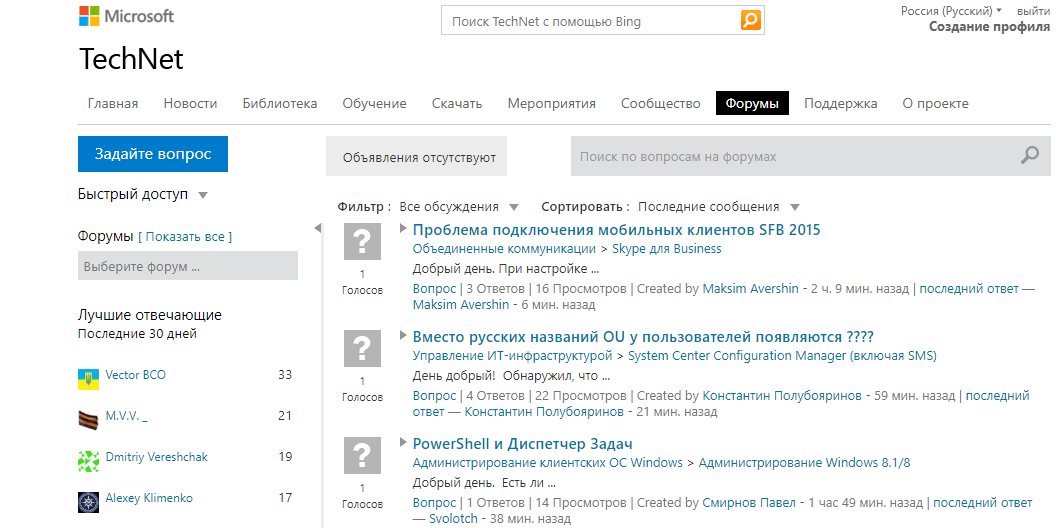Click the Лучшие отвечающие heading
The image size is (1056, 528).
pyautogui.click(x=150, y=315)
